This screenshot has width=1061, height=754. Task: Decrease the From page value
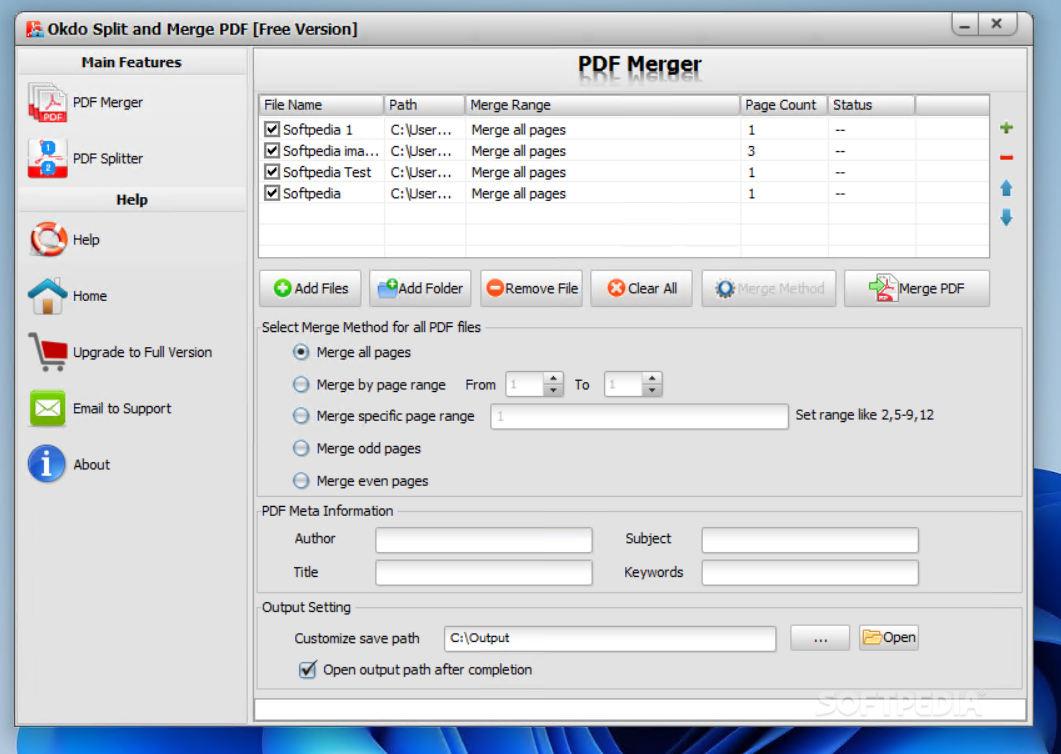554,391
